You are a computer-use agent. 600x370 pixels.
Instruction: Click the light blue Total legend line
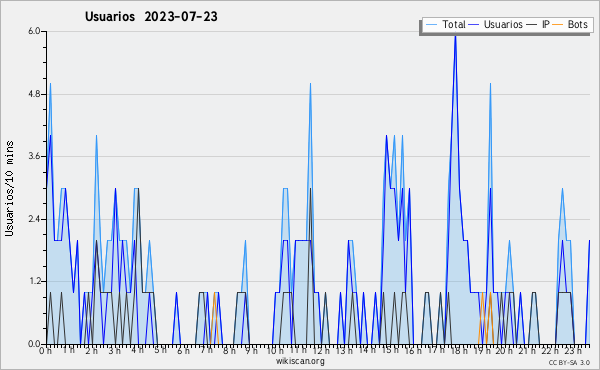pos(431,24)
